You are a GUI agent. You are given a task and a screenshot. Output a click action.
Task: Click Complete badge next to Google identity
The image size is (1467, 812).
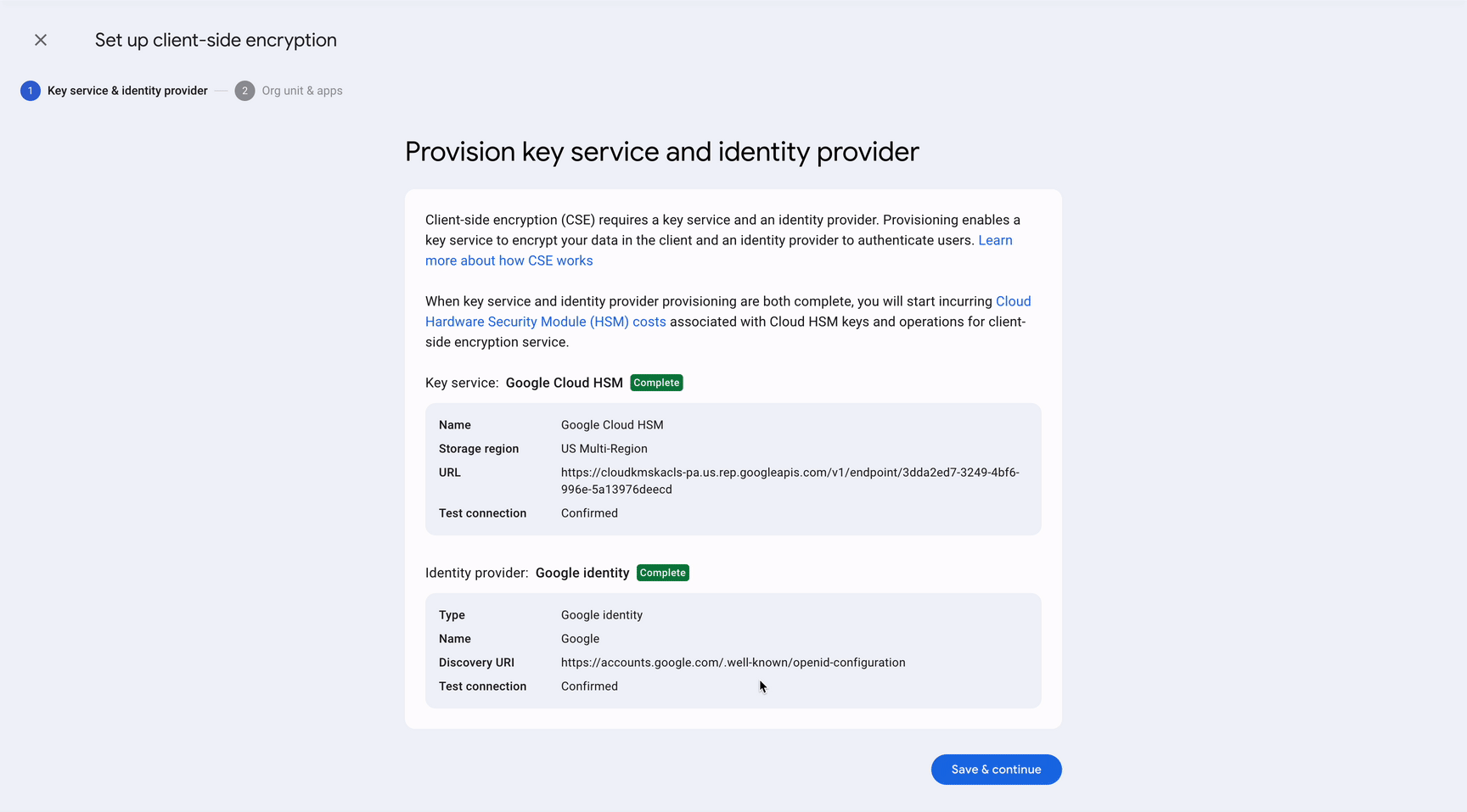click(663, 573)
